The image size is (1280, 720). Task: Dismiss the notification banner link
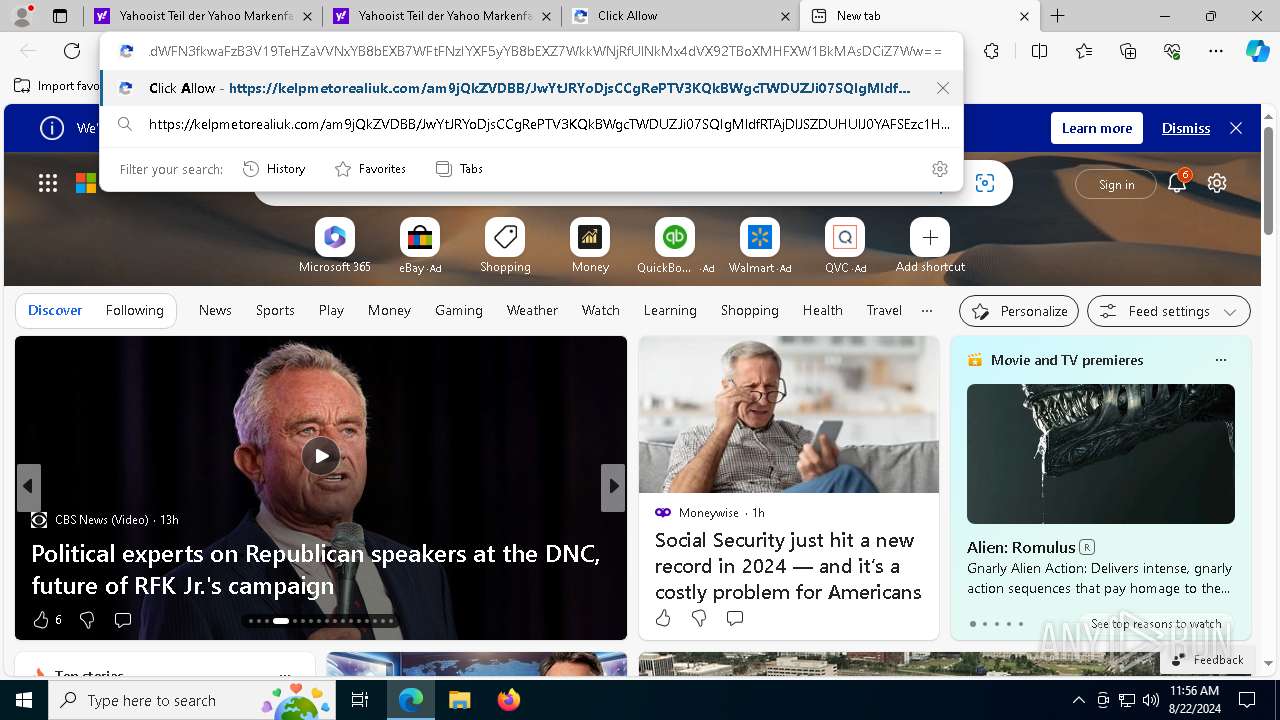(x=1186, y=128)
